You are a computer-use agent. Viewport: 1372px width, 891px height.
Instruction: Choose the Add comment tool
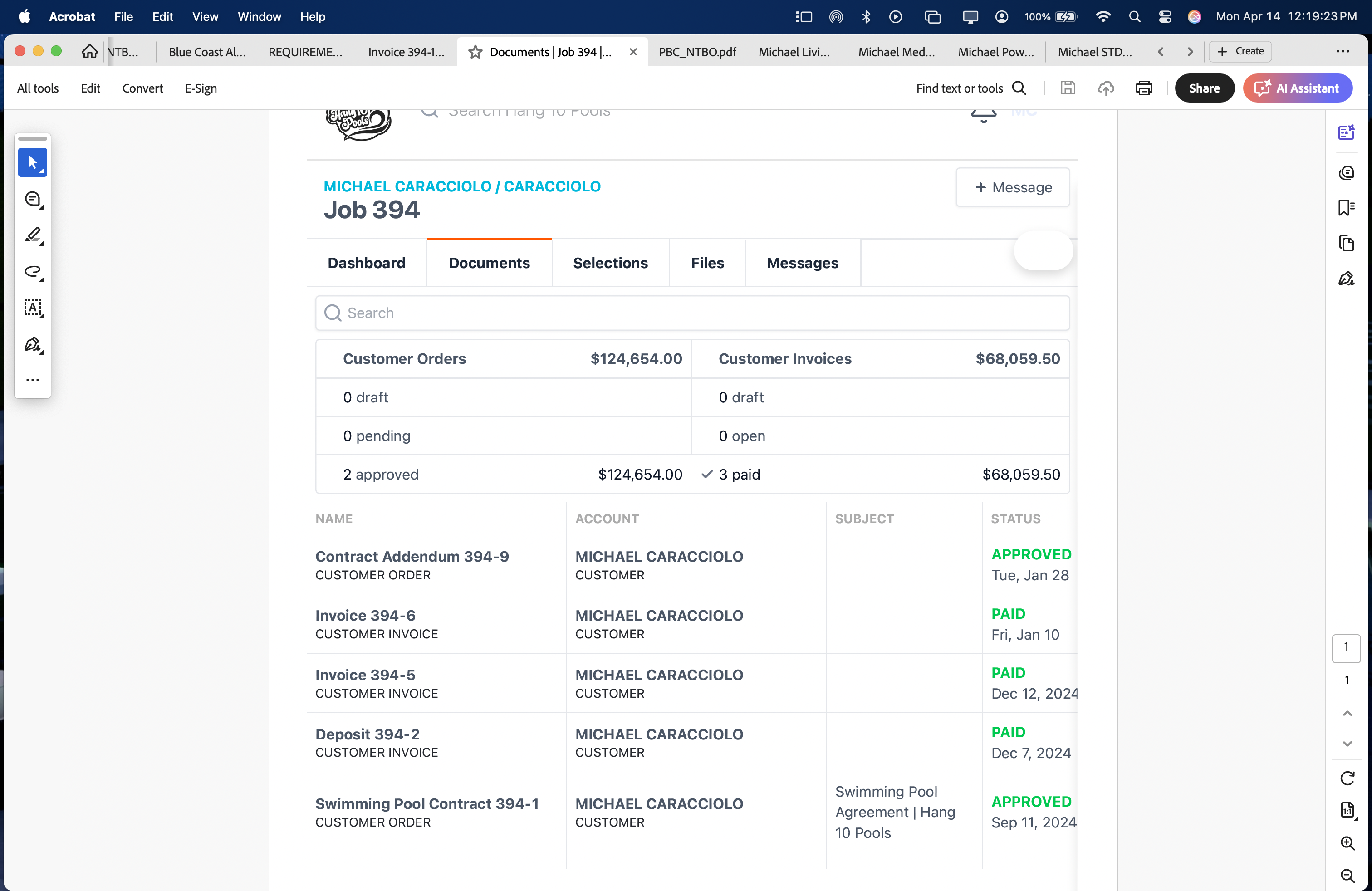(x=32, y=200)
